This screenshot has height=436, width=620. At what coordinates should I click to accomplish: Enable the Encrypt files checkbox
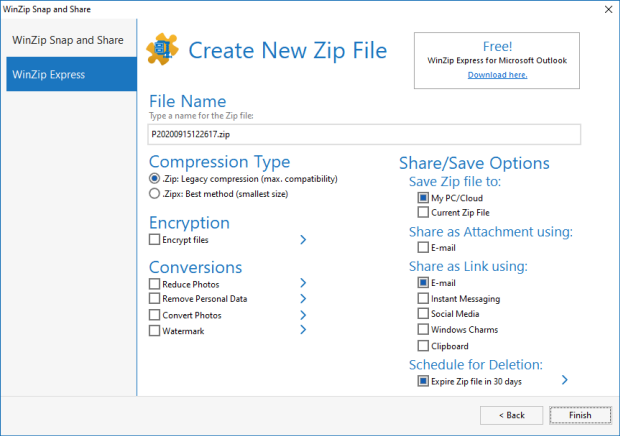(154, 240)
